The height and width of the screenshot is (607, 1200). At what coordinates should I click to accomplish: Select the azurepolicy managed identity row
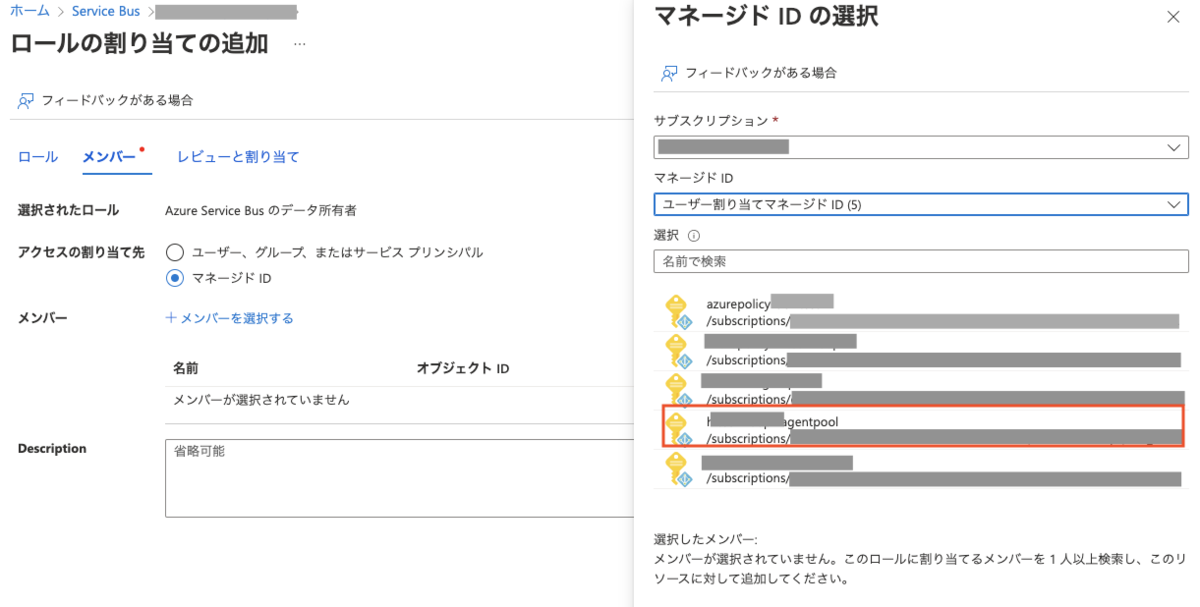coord(921,311)
